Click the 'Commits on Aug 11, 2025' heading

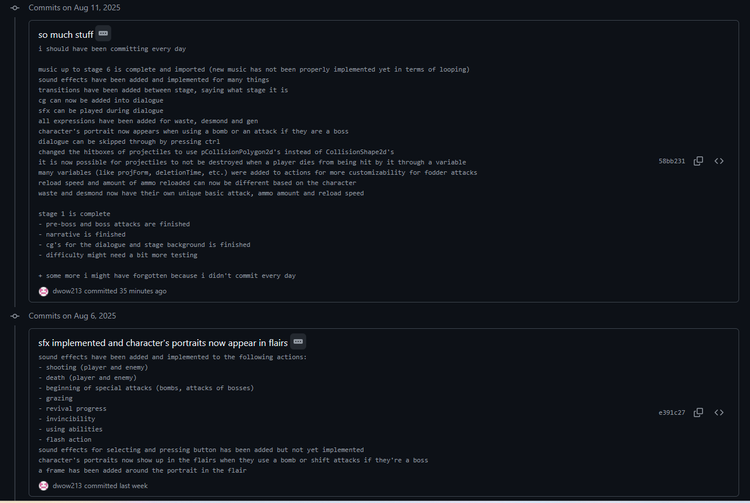(x=74, y=8)
